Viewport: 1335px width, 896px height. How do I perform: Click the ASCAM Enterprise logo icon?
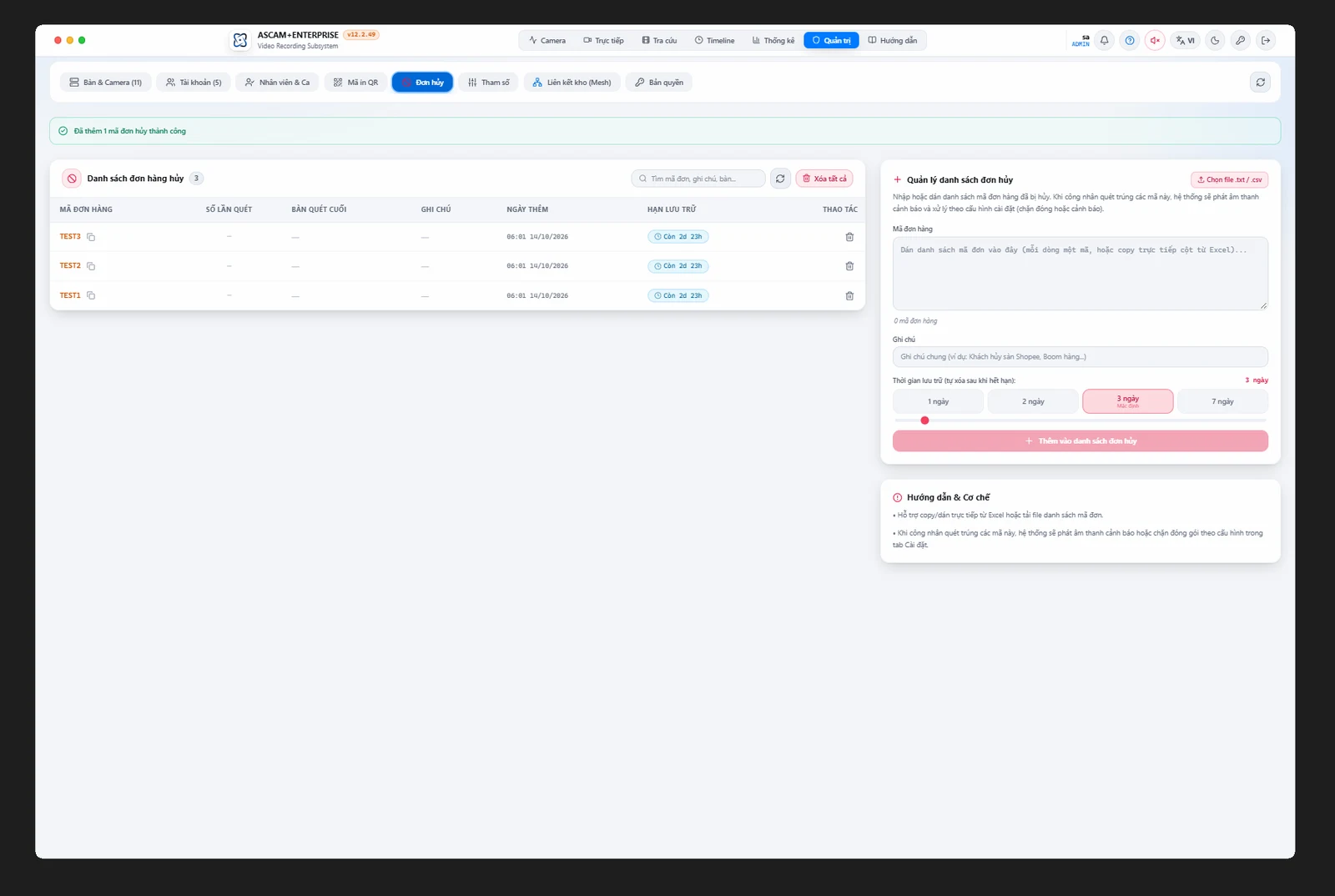[240, 40]
